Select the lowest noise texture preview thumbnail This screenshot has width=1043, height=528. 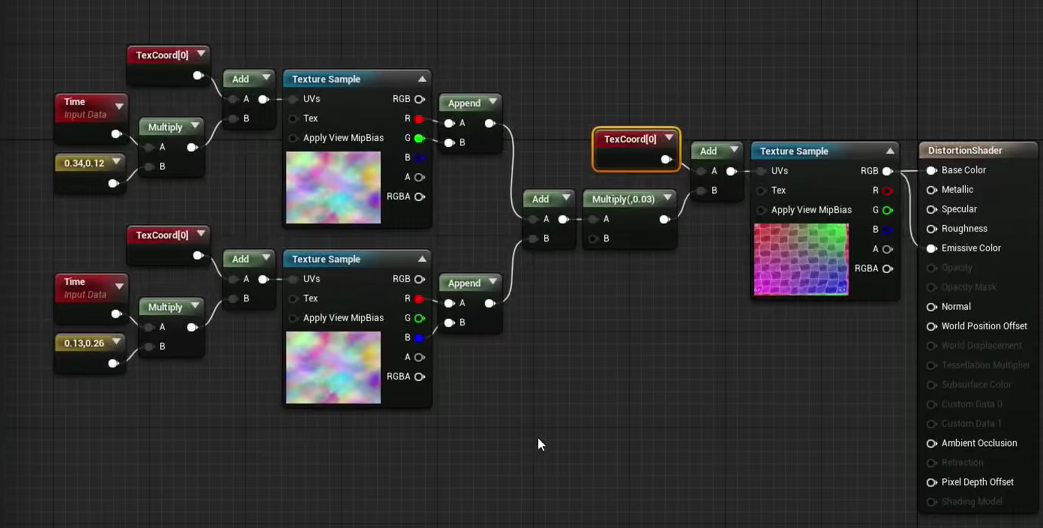[333, 368]
